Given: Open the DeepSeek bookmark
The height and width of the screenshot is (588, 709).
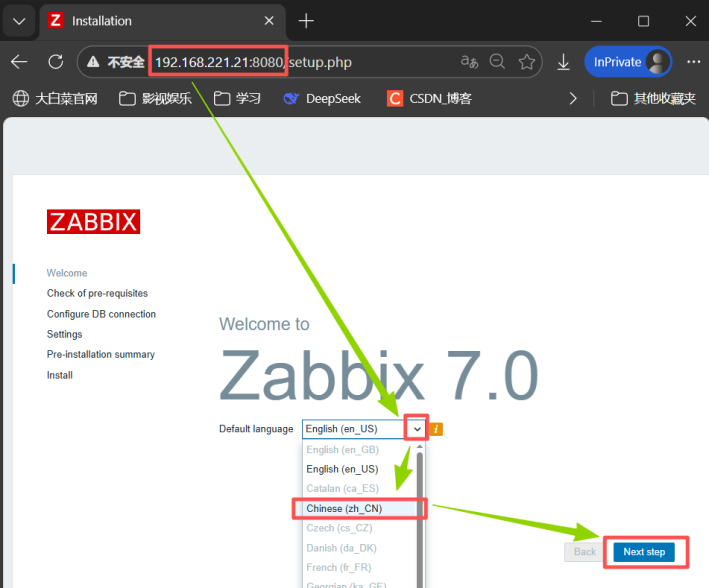Looking at the screenshot, I should (x=322, y=98).
